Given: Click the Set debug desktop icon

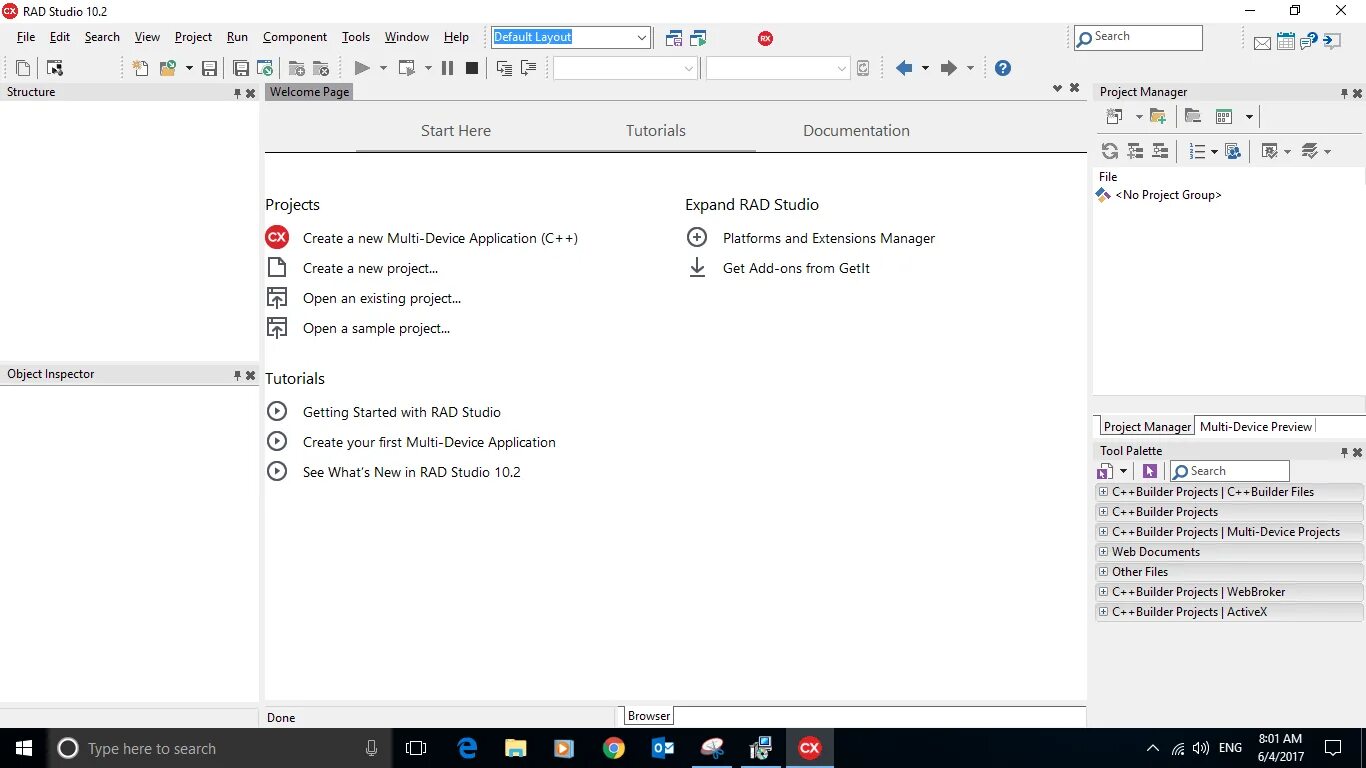Looking at the screenshot, I should click(x=698, y=38).
